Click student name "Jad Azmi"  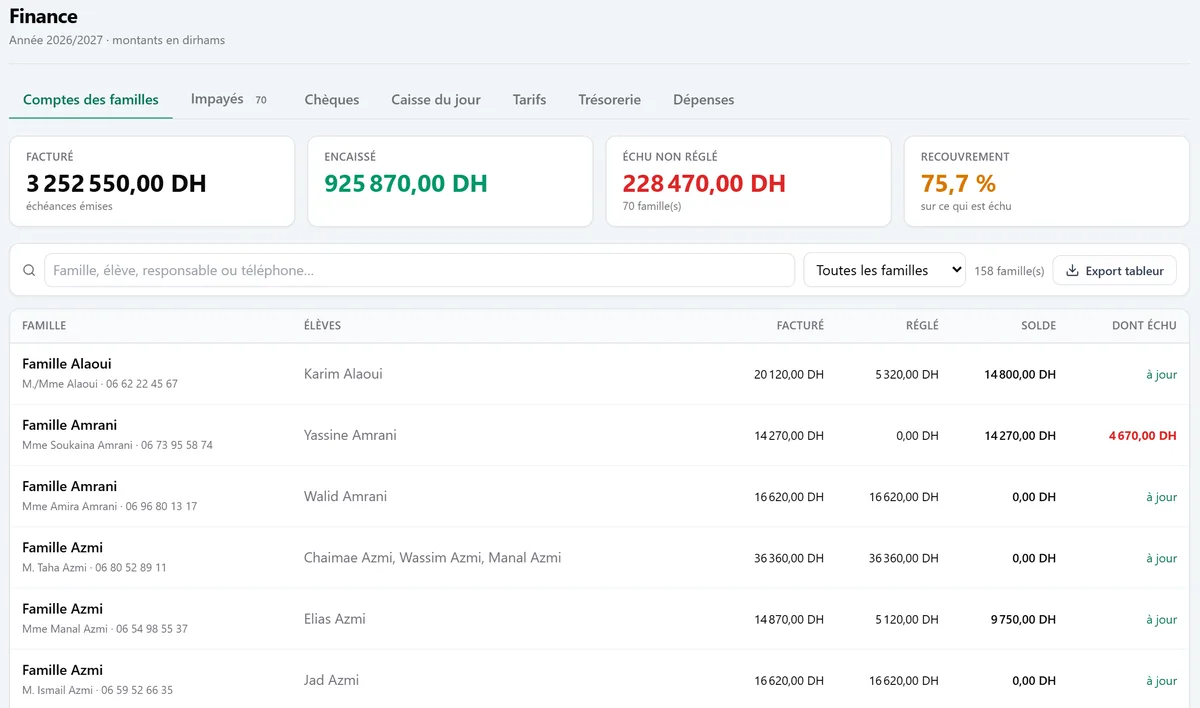331,680
